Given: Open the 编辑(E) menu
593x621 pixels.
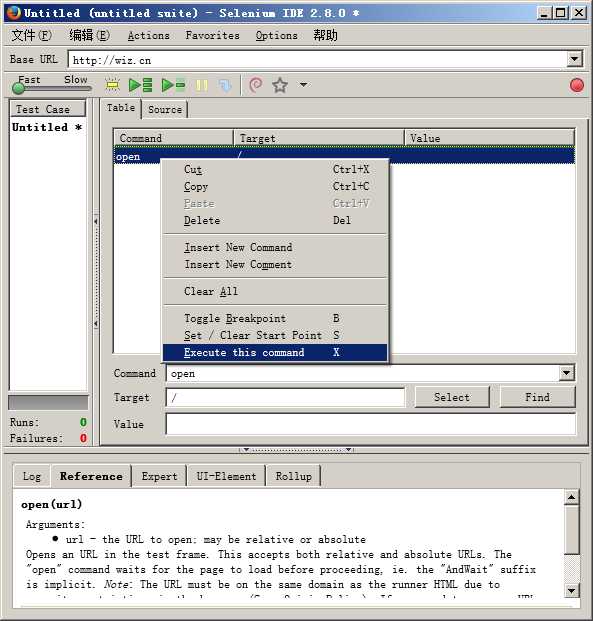Looking at the screenshot, I should (x=90, y=35).
